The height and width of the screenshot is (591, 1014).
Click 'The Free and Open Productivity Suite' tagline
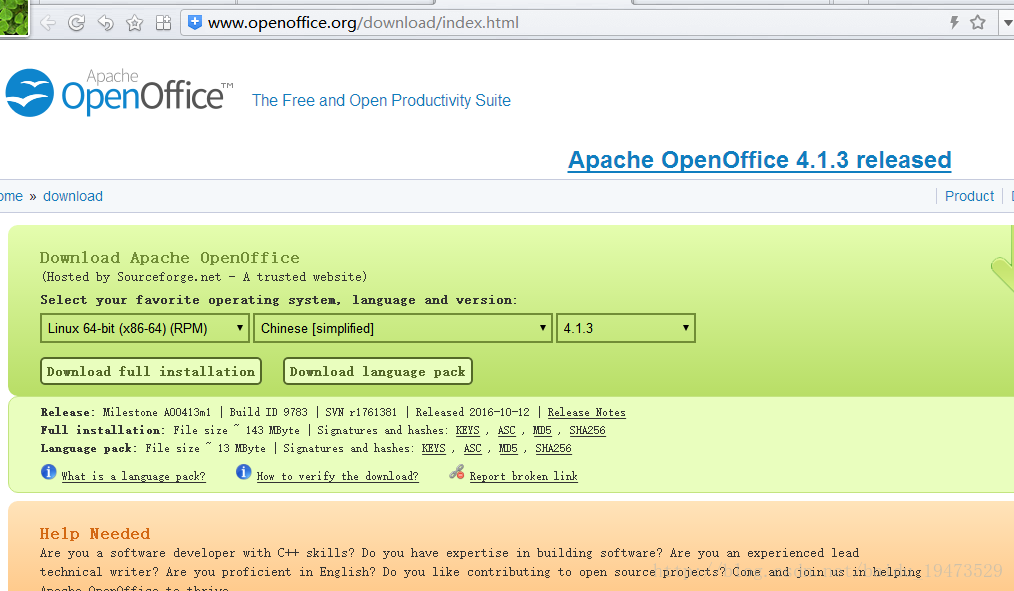coord(382,100)
